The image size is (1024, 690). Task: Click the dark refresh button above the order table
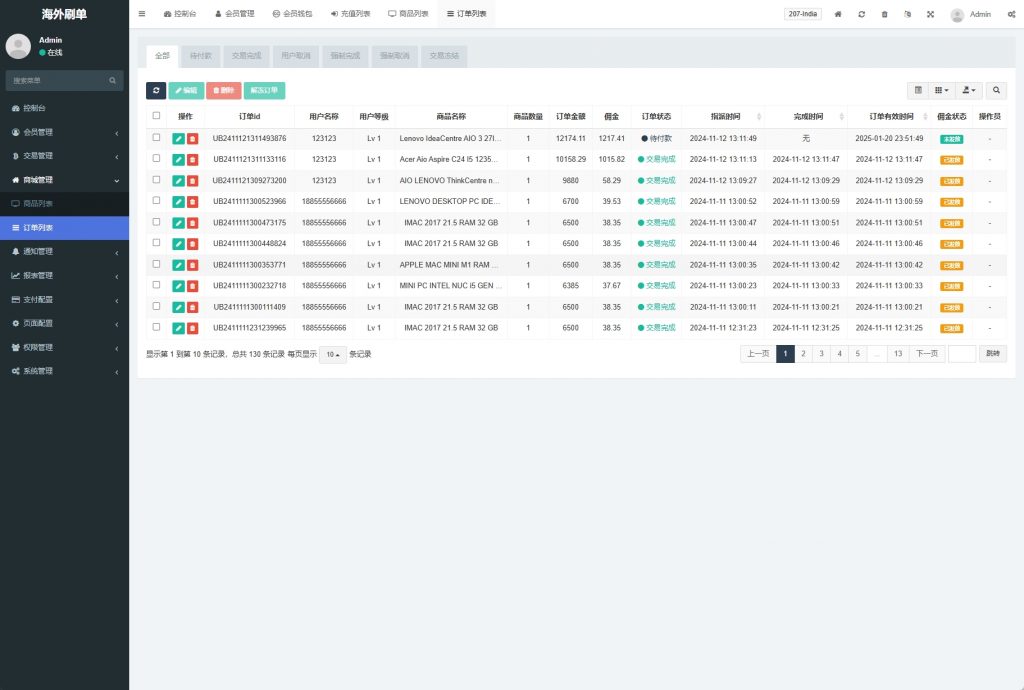(156, 90)
